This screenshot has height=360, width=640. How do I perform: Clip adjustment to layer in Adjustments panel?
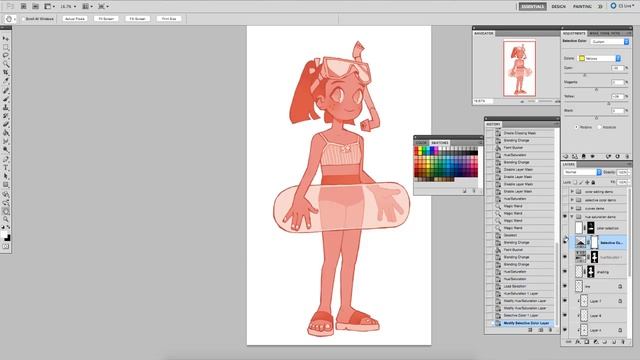[583, 156]
